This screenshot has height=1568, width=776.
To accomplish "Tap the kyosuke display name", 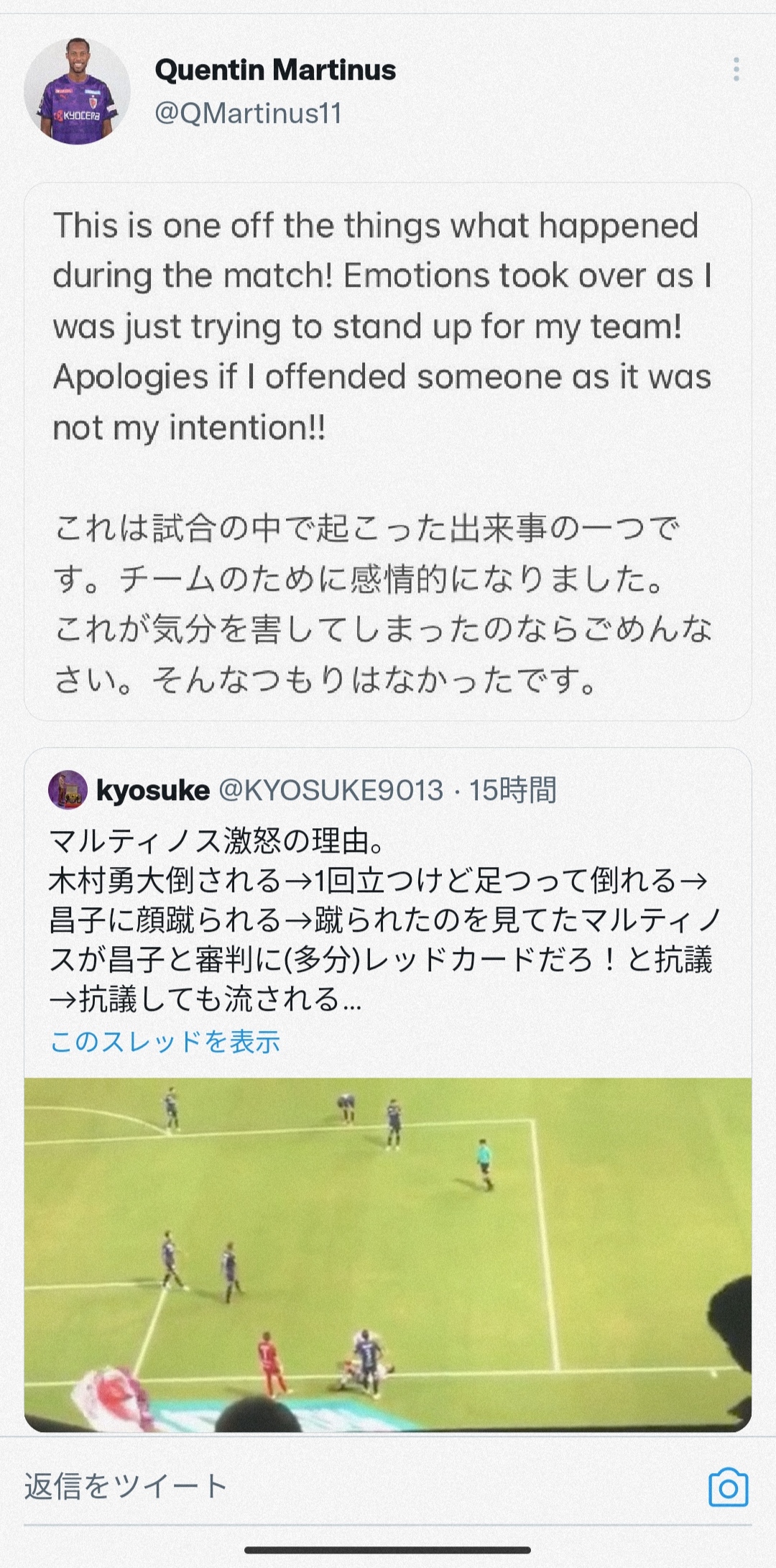I will point(153,790).
